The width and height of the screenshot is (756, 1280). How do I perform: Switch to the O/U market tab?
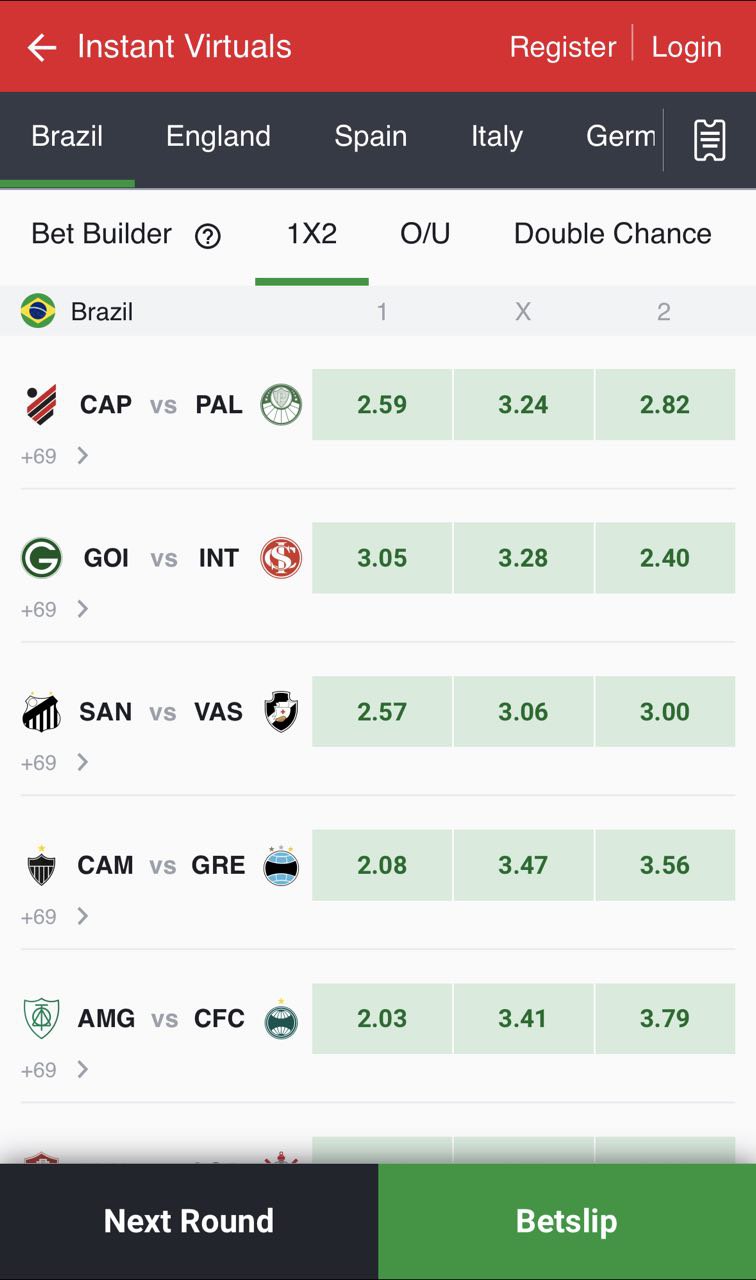click(x=425, y=234)
